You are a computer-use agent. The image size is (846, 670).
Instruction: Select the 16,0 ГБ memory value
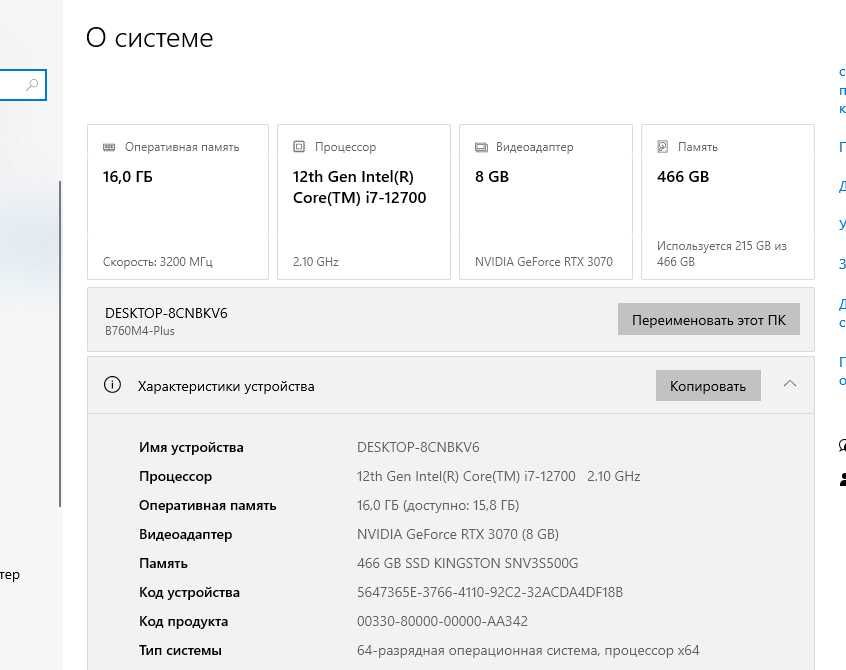pyautogui.click(x=128, y=177)
